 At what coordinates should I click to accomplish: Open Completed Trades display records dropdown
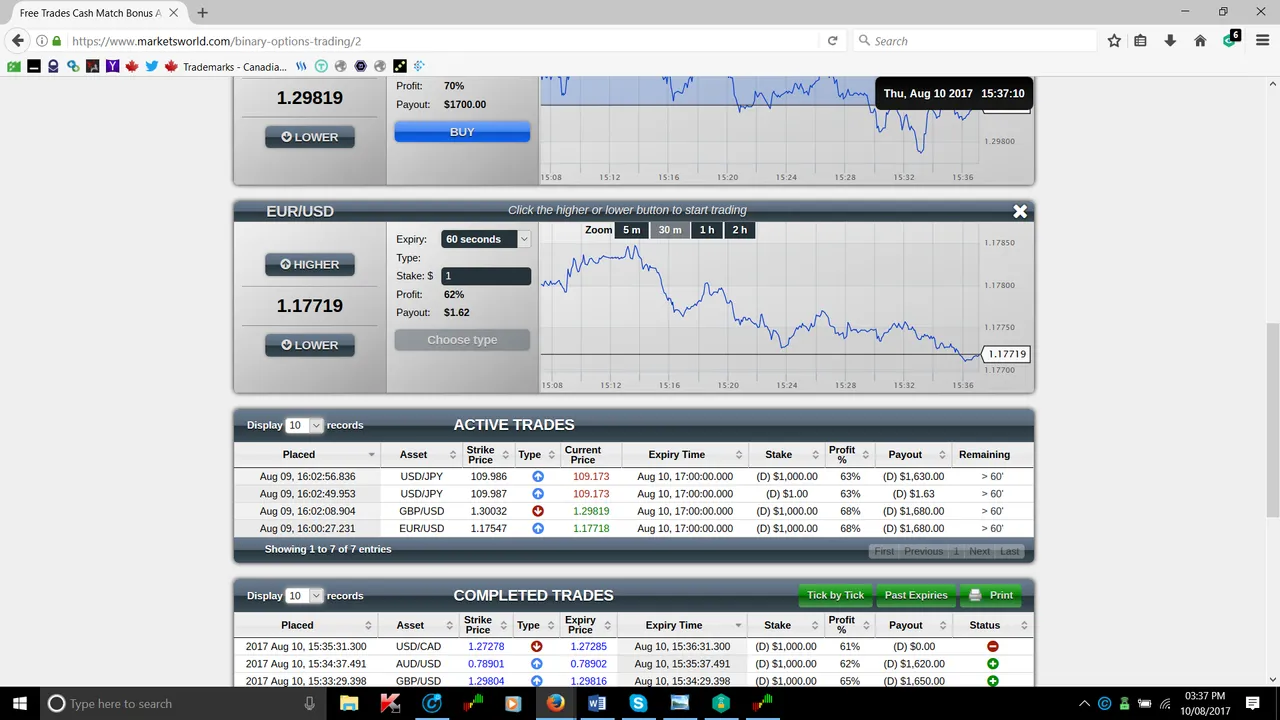[x=304, y=595]
